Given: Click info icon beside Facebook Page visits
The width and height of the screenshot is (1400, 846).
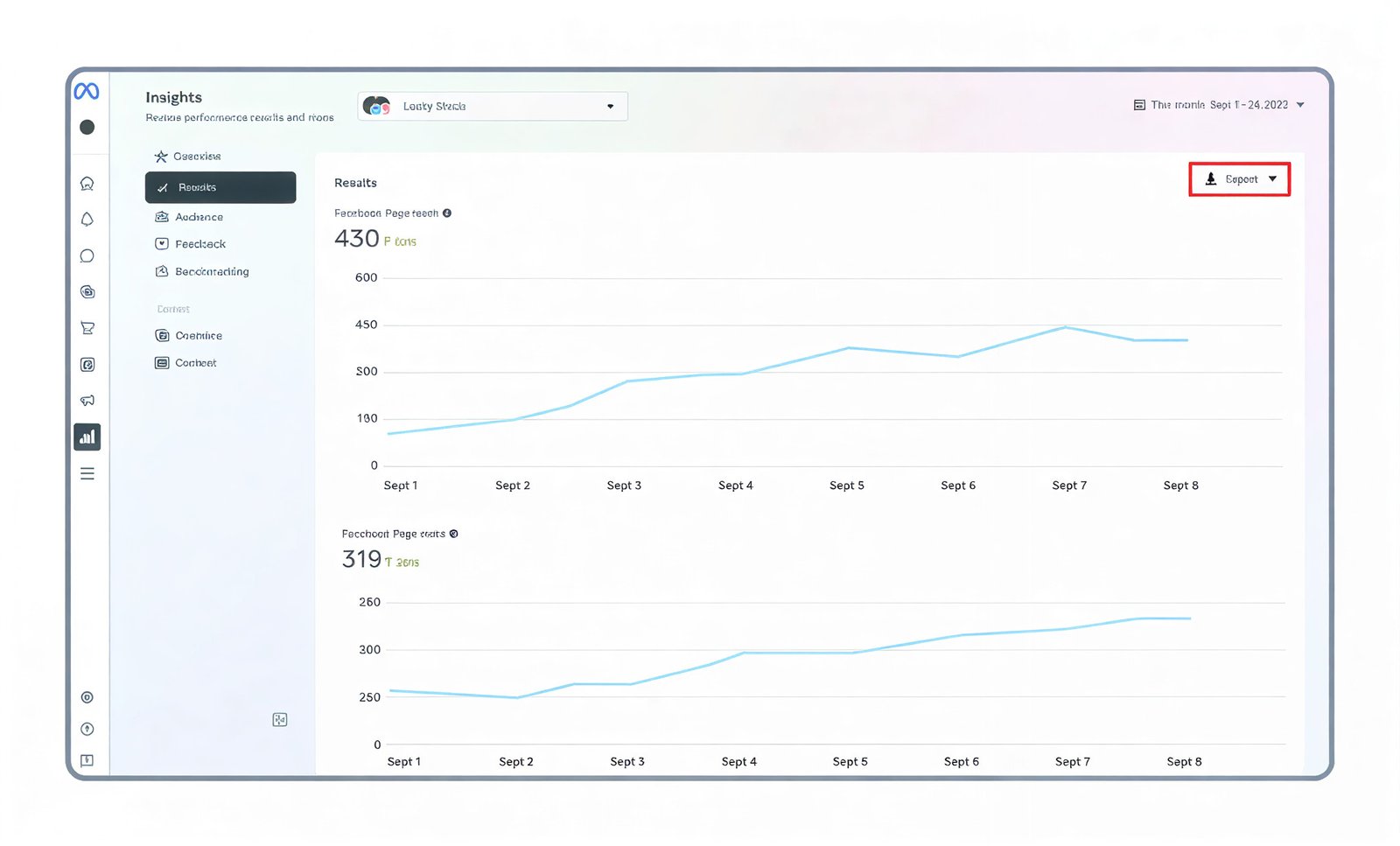Looking at the screenshot, I should [453, 534].
